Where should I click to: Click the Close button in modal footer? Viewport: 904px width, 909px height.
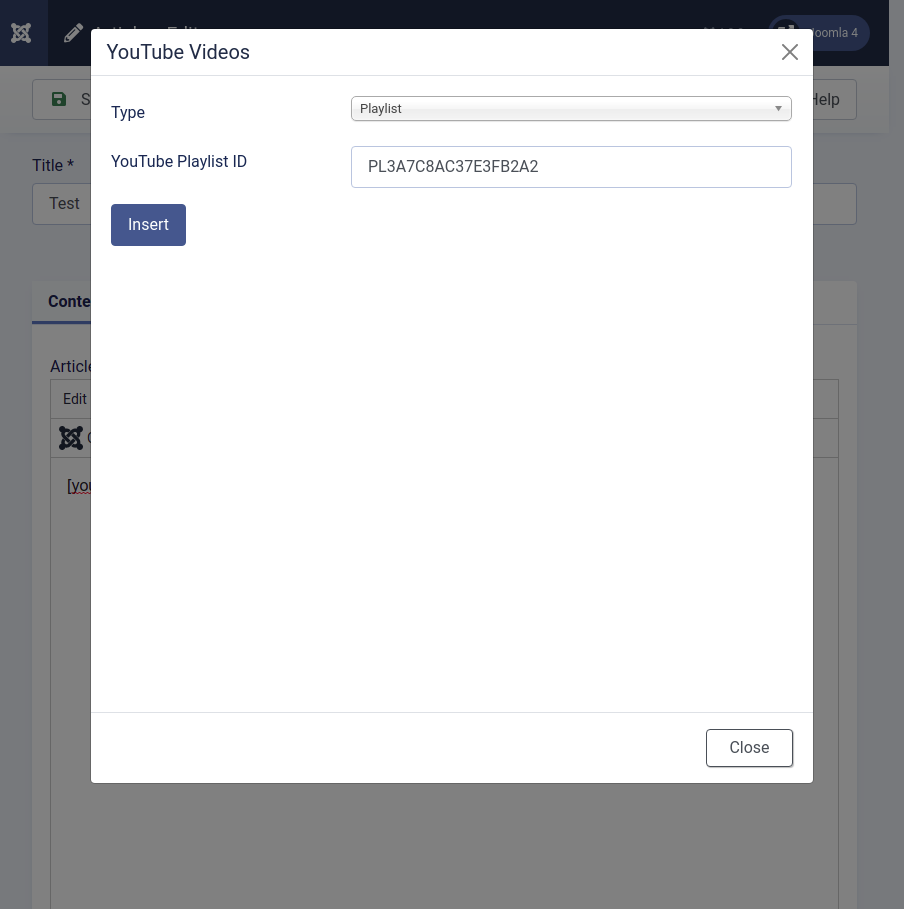(x=749, y=748)
